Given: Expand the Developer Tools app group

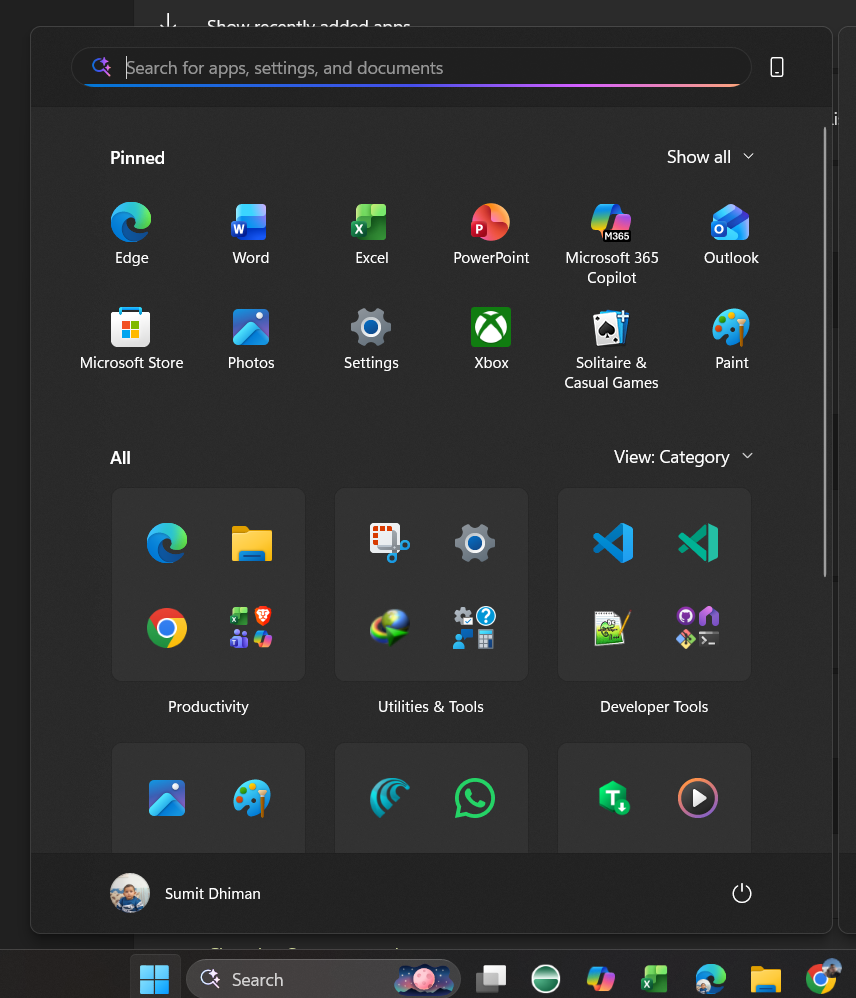Looking at the screenshot, I should [698, 628].
